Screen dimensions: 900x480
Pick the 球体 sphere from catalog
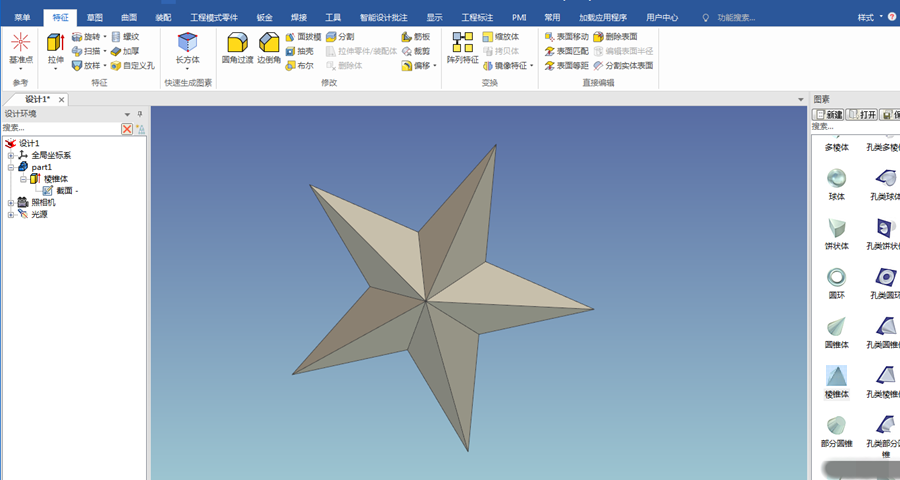(x=836, y=184)
